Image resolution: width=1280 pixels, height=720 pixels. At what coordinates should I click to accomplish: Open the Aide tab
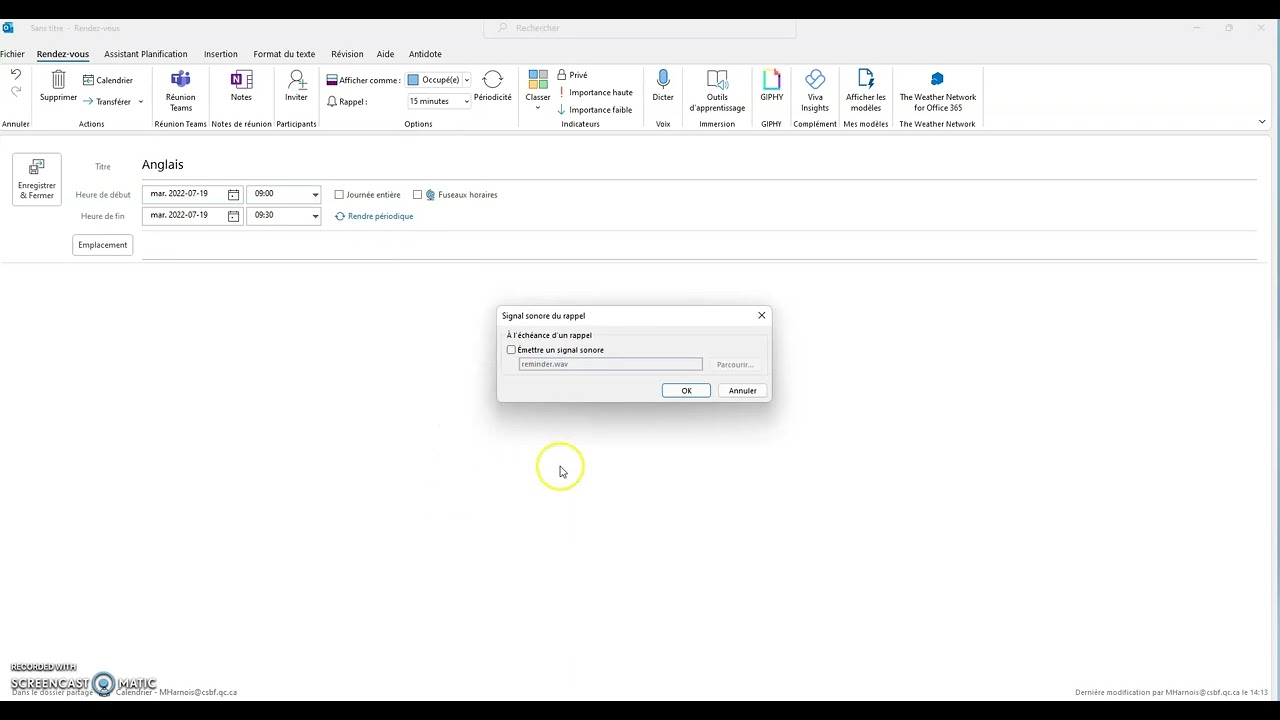385,54
